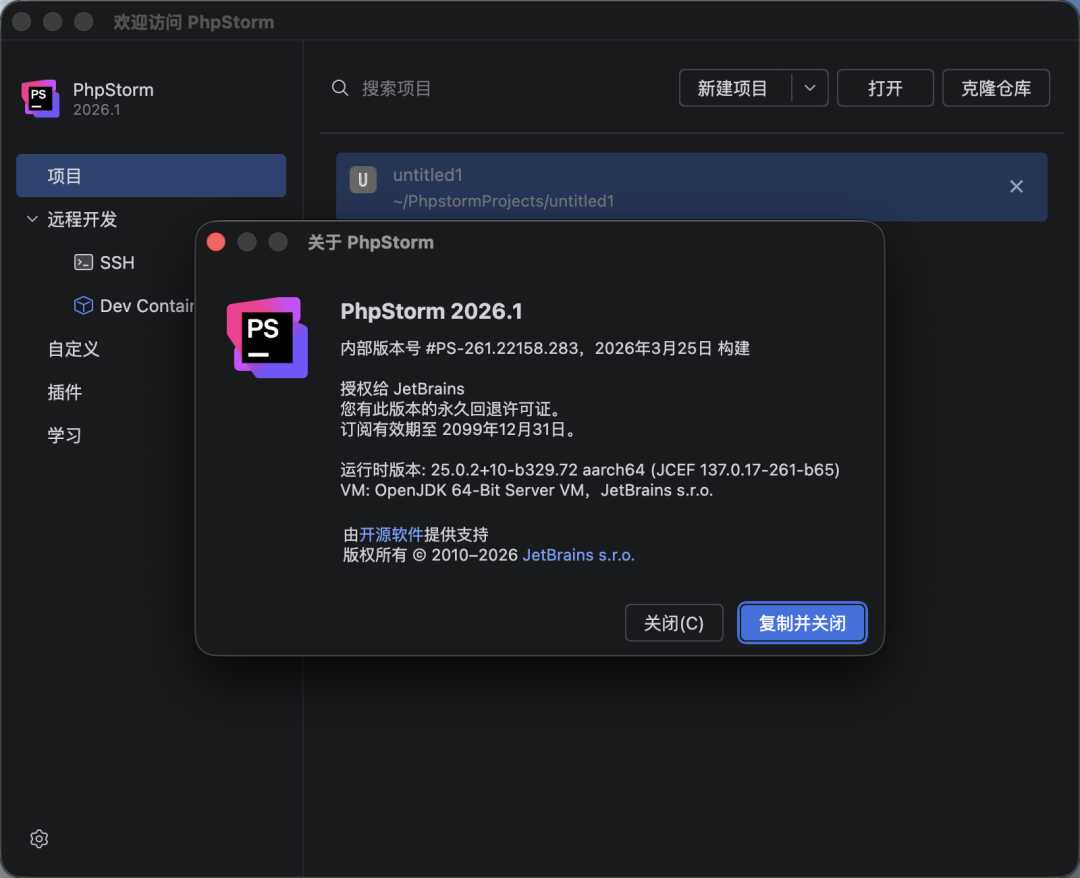
Task: Click the settings gear icon at bottom left
Action: 39,839
